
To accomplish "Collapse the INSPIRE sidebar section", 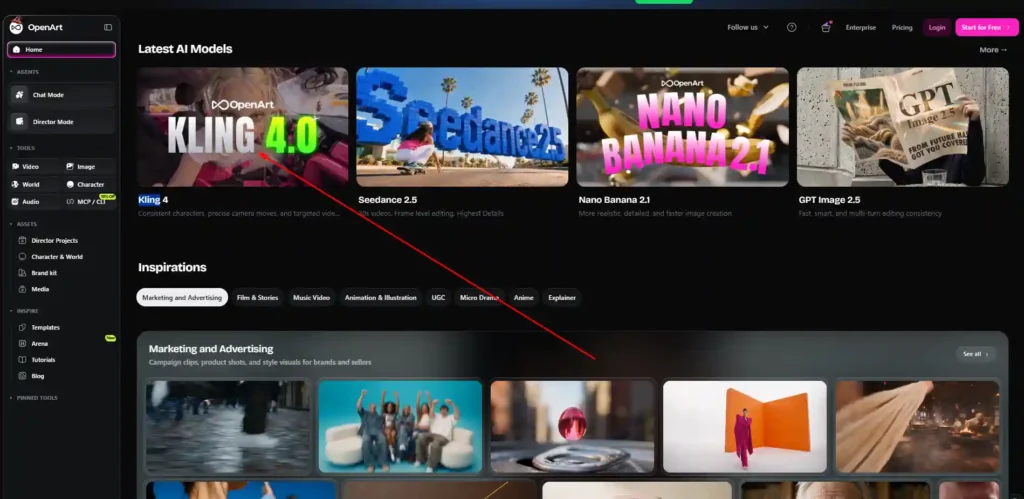I will (x=24, y=311).
